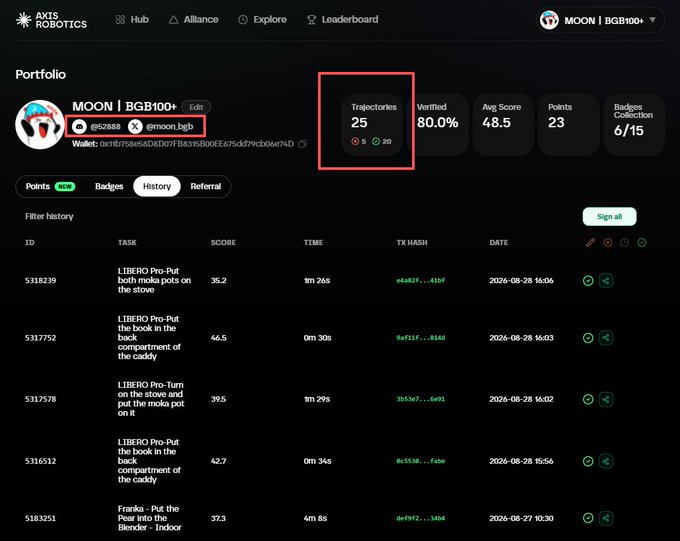The width and height of the screenshot is (680, 541).
Task: Click the verified trajectories count icon
Action: click(376, 141)
